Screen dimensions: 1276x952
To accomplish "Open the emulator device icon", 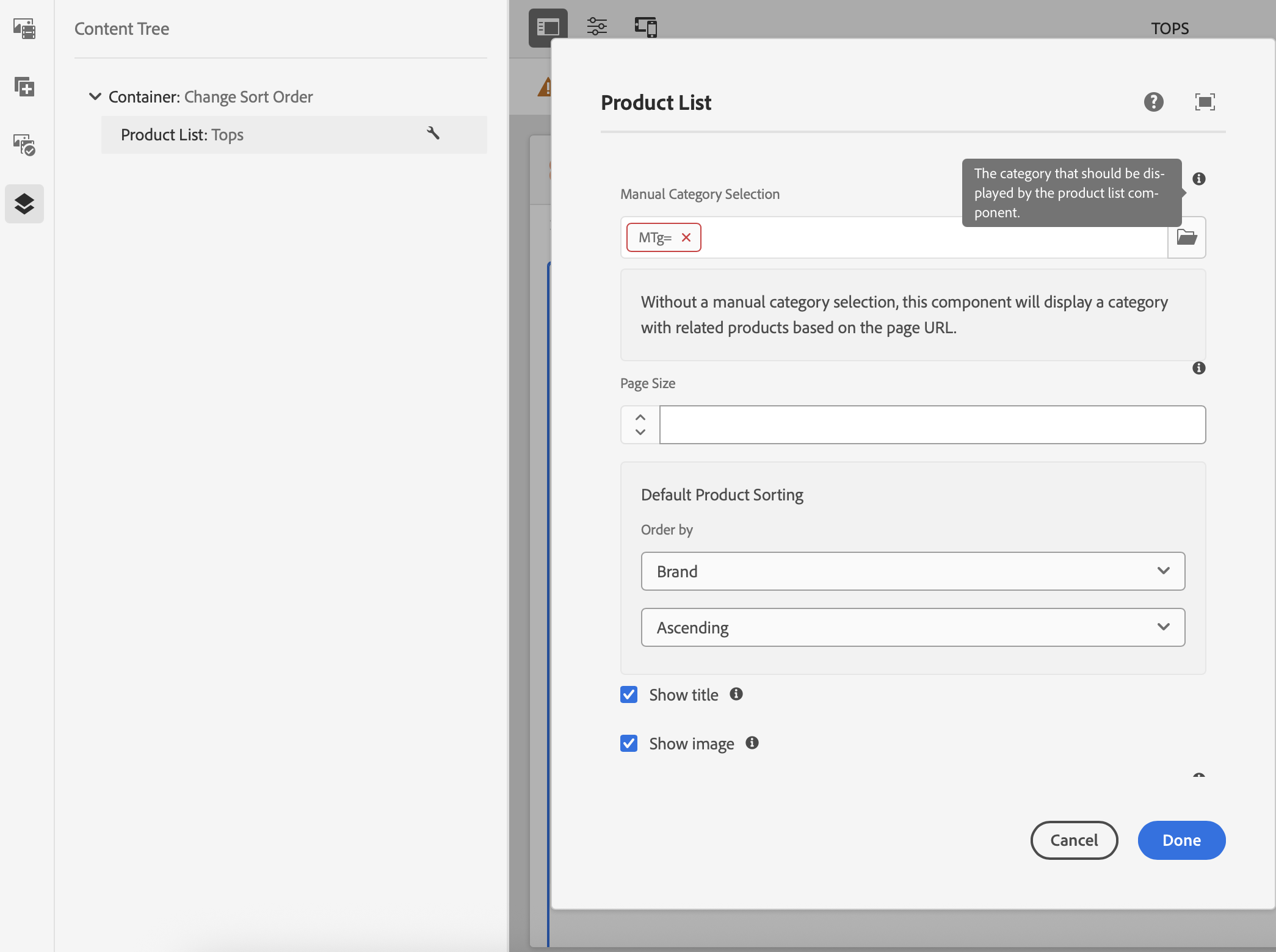I will pos(645,27).
